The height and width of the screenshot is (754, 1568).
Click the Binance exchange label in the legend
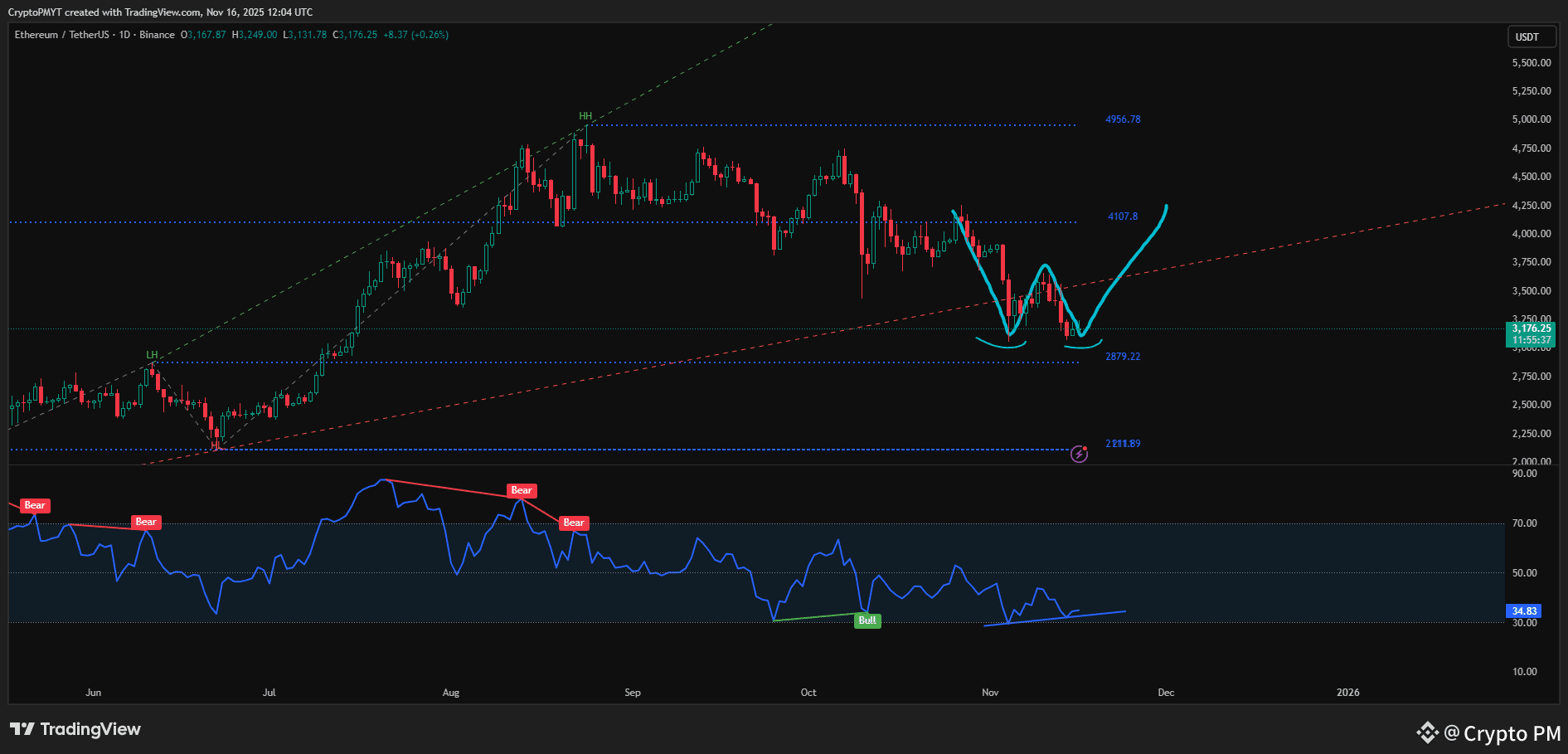click(x=158, y=35)
